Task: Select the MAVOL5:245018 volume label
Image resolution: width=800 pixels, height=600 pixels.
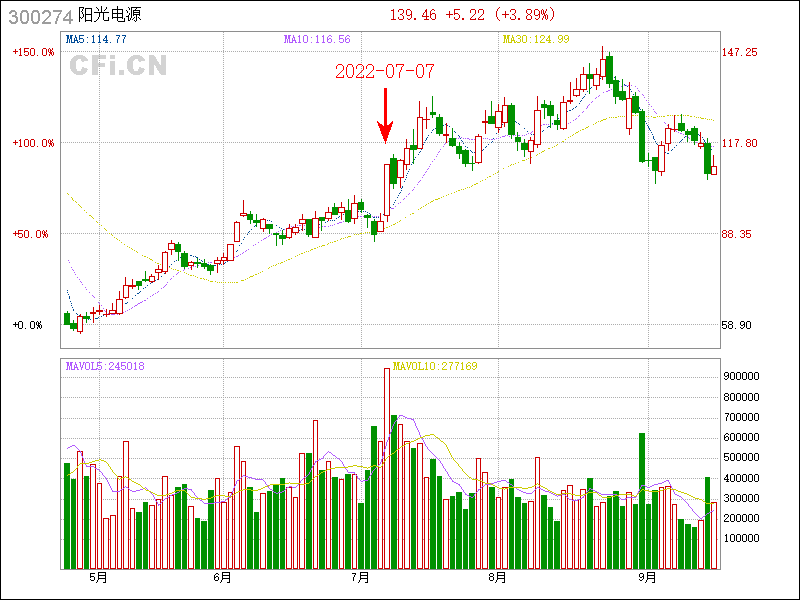Action: (105, 367)
